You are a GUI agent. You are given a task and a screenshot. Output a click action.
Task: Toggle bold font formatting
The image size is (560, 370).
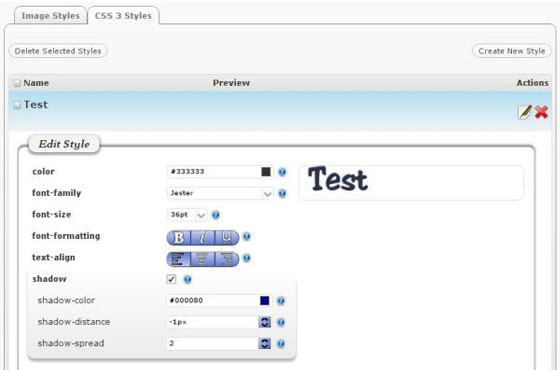click(x=179, y=238)
